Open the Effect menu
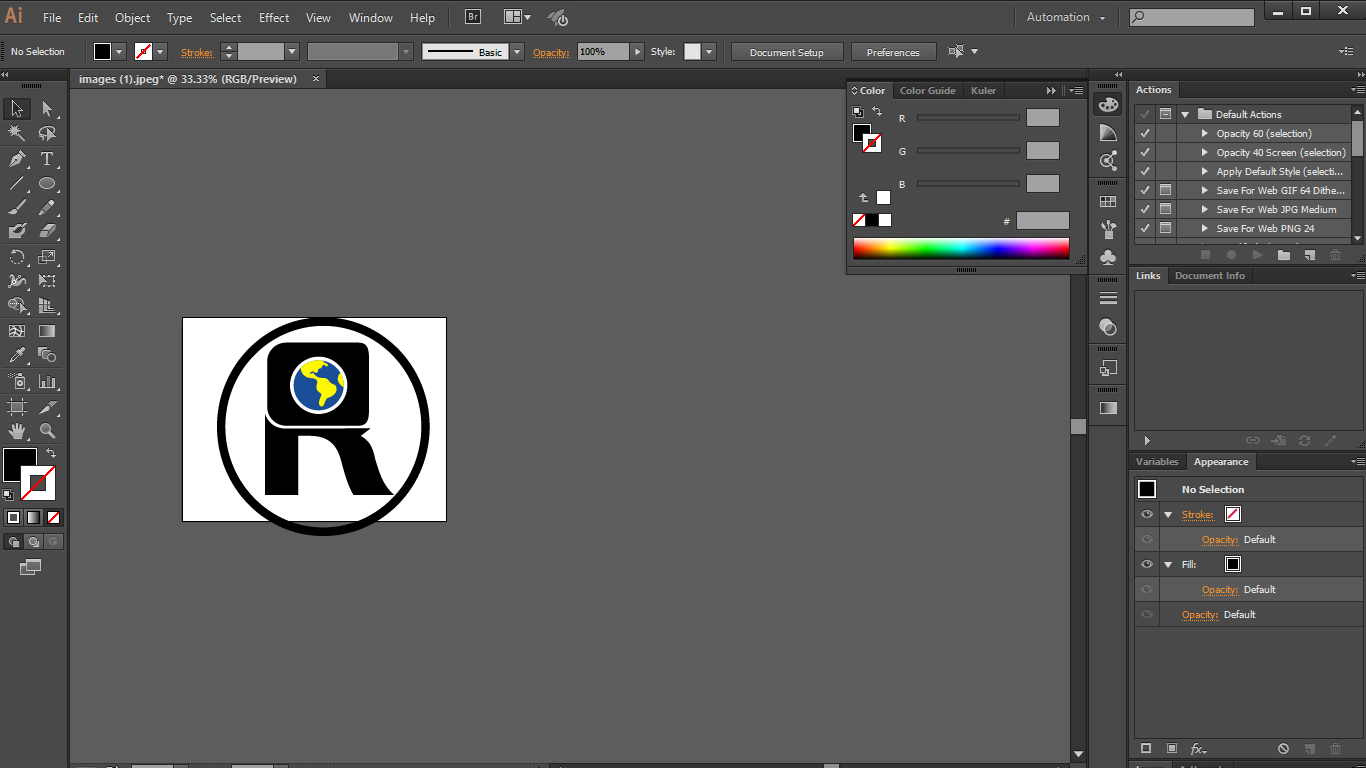Viewport: 1366px width, 768px height. click(274, 18)
